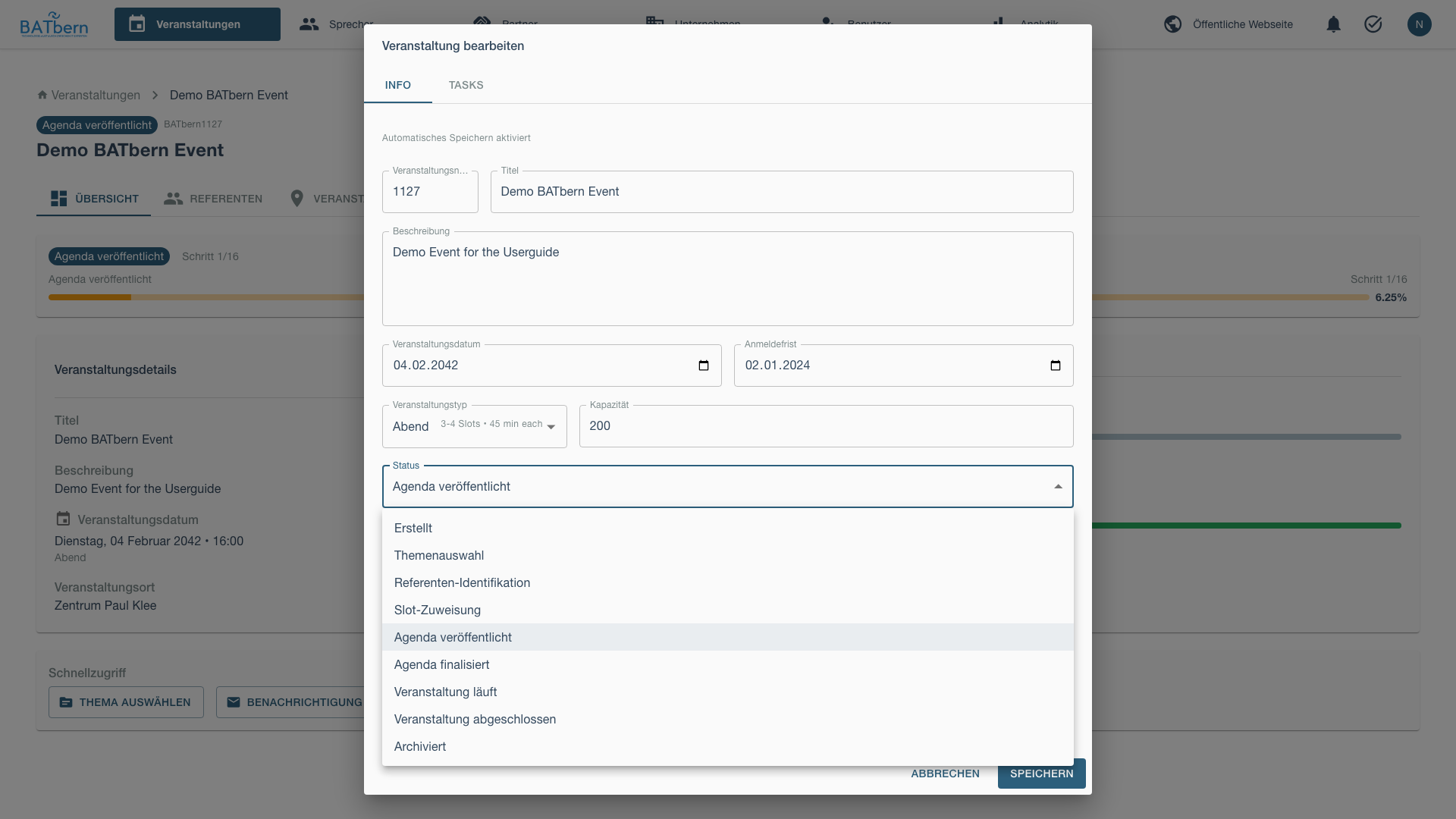Collapse the Status dropdown arrow
The width and height of the screenshot is (1456, 819).
click(x=1058, y=487)
